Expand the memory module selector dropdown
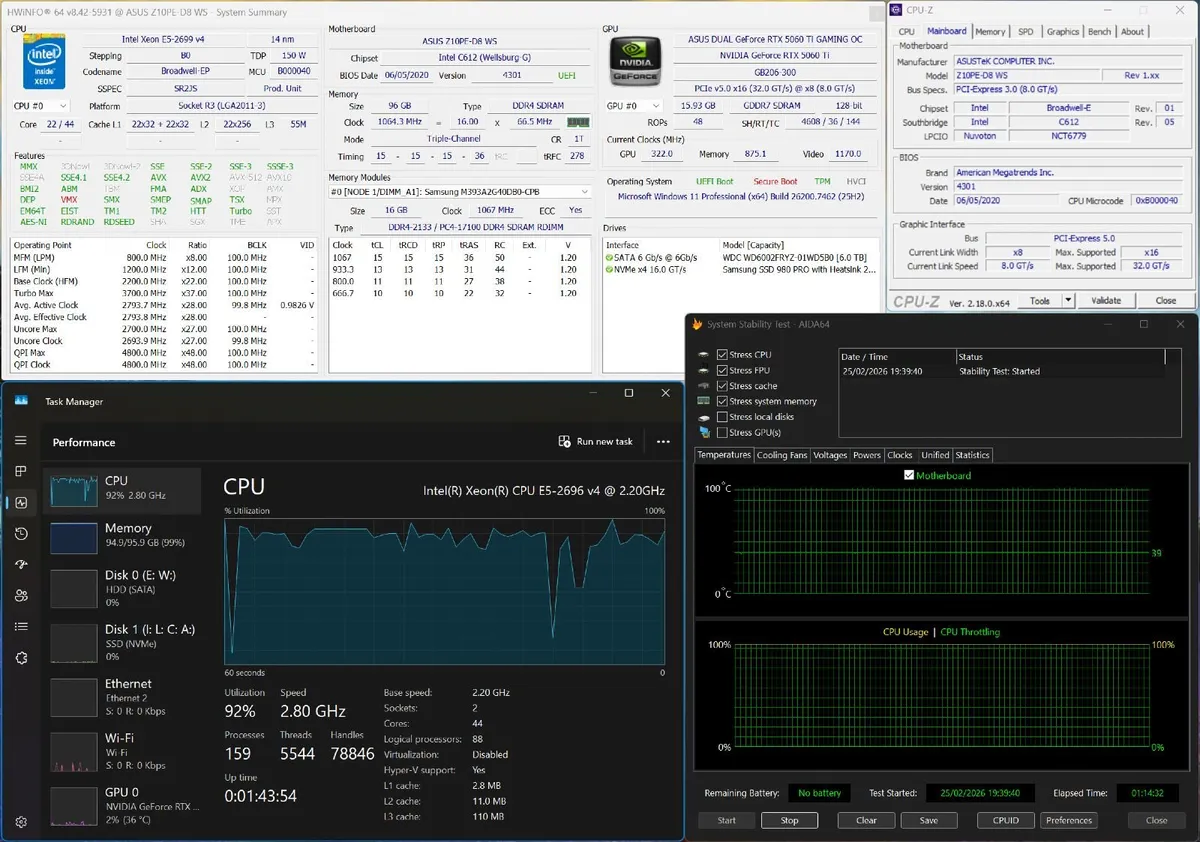 point(460,192)
